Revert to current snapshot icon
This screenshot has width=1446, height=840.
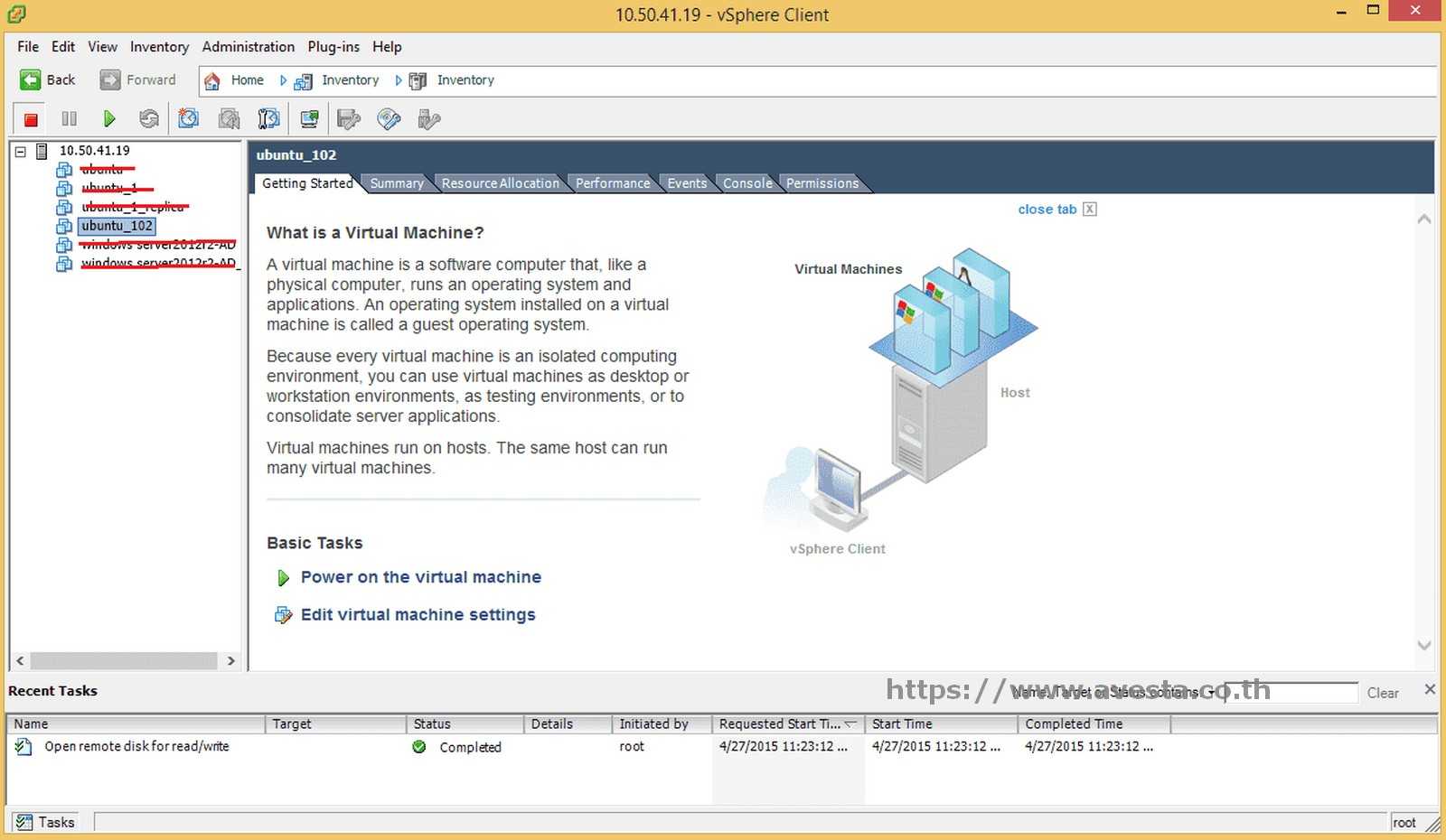[x=228, y=118]
